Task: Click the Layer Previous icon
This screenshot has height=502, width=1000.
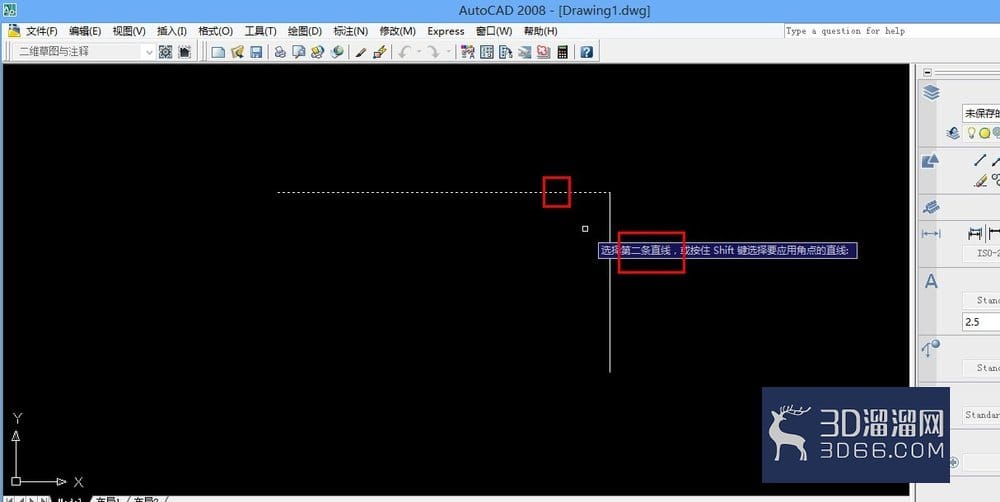Action: (x=953, y=133)
